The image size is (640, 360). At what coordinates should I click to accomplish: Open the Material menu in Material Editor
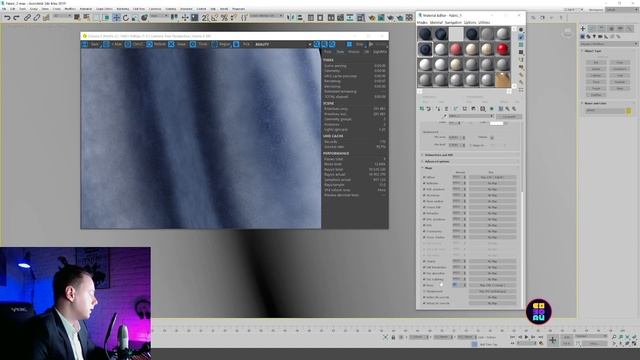(x=436, y=22)
